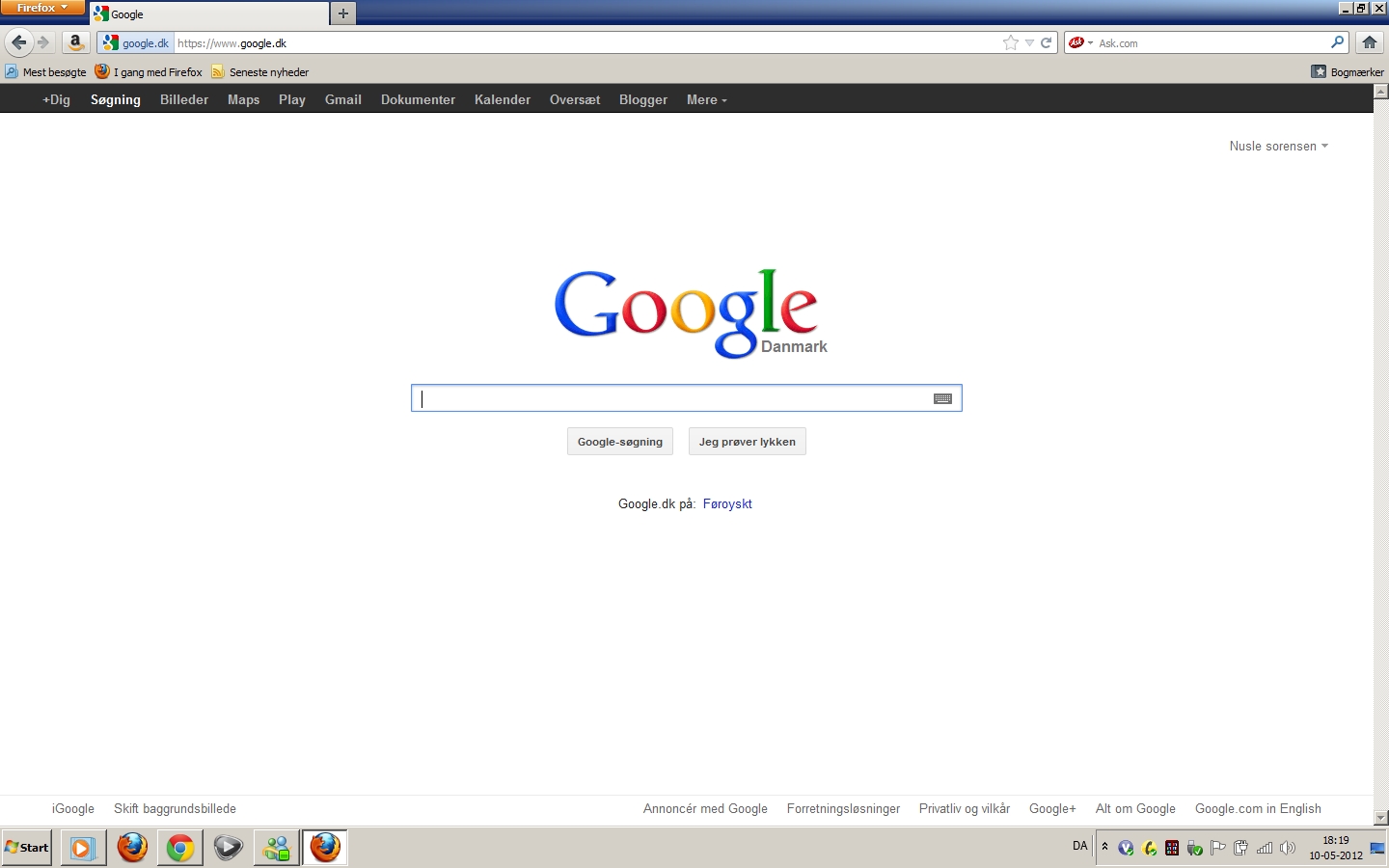Click the red grid tray icon

coord(1172,848)
